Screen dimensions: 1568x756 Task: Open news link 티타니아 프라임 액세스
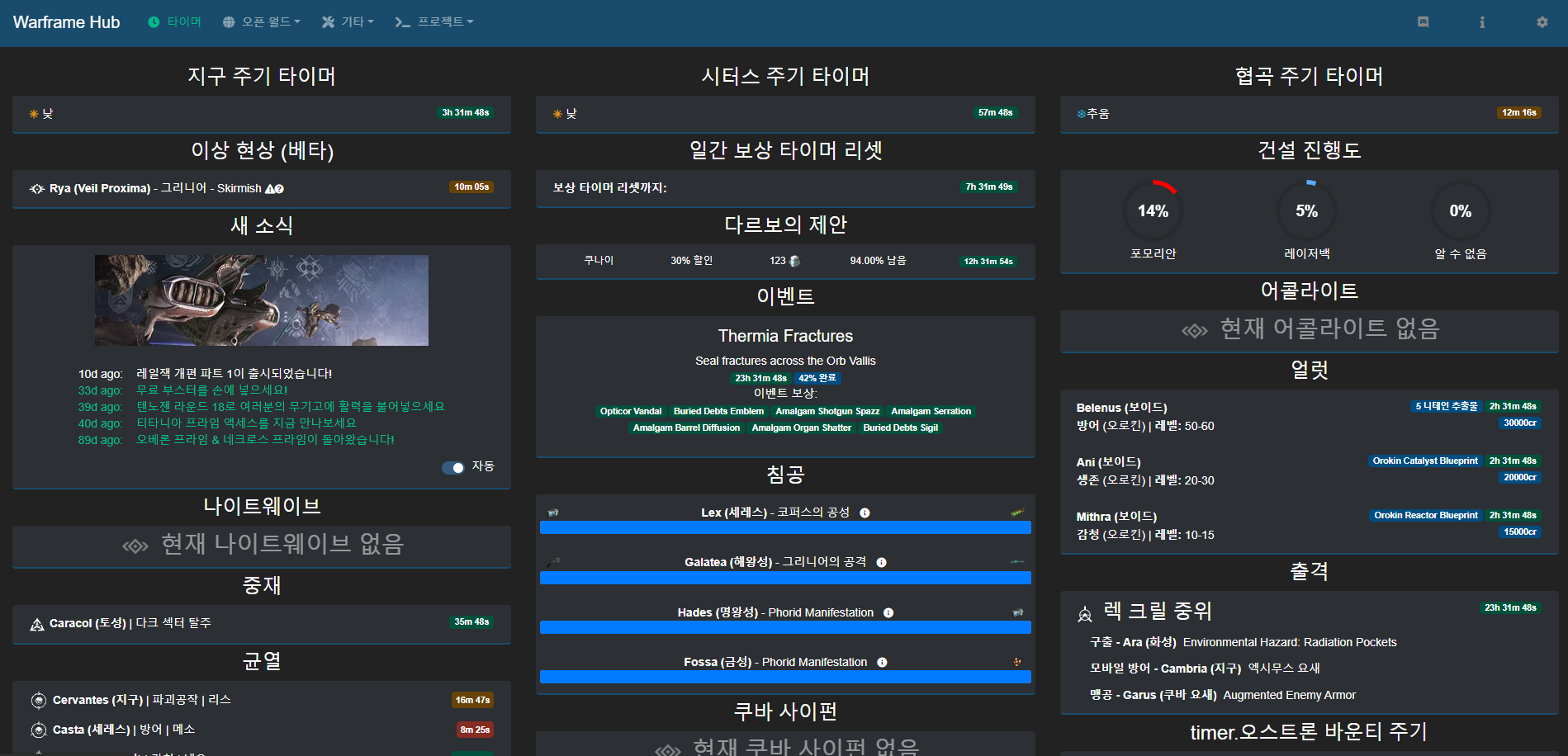246,423
